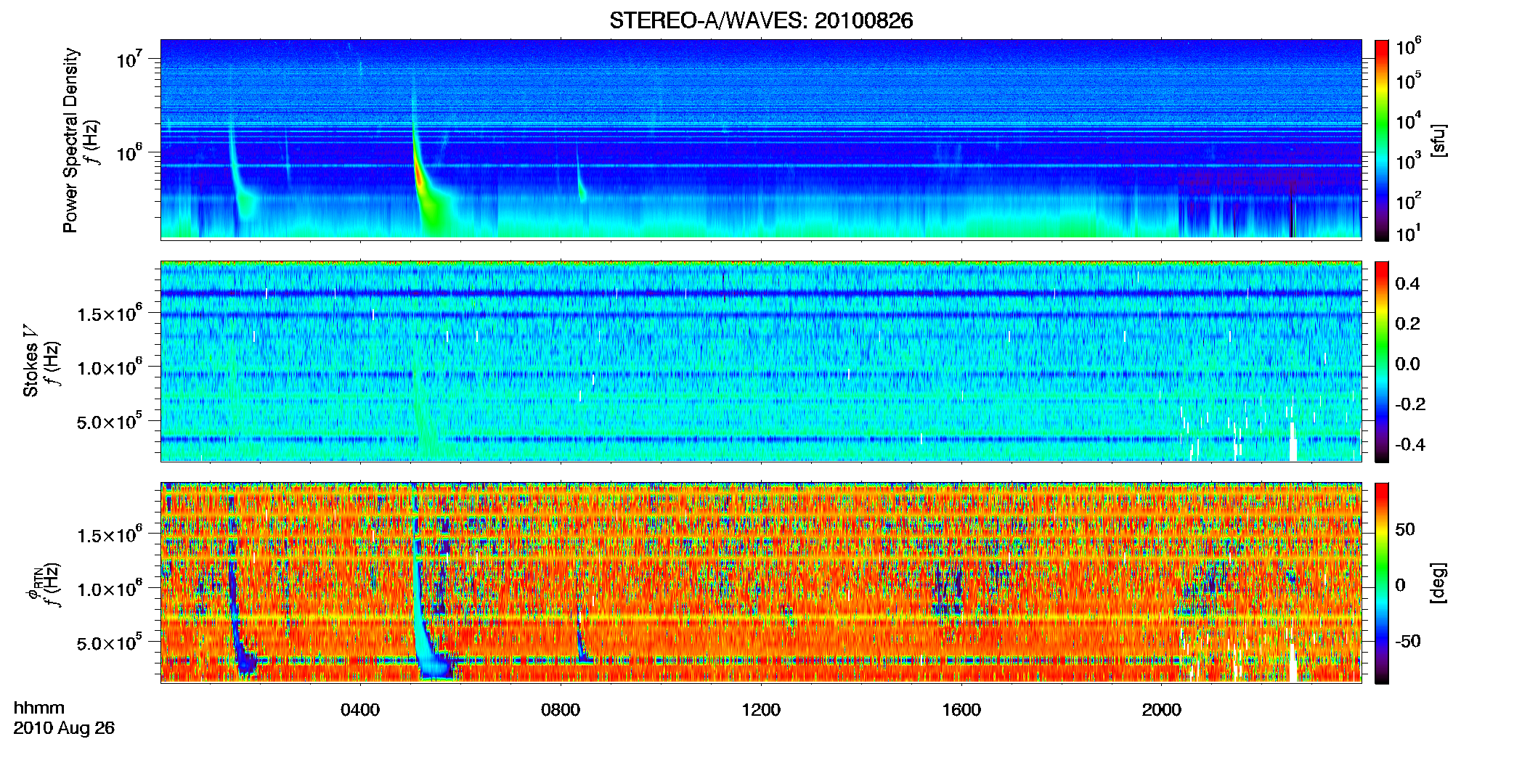Click the 5.0×10^5 tick of phi RTN panel
The width and height of the screenshot is (1522, 784).
click(110, 642)
